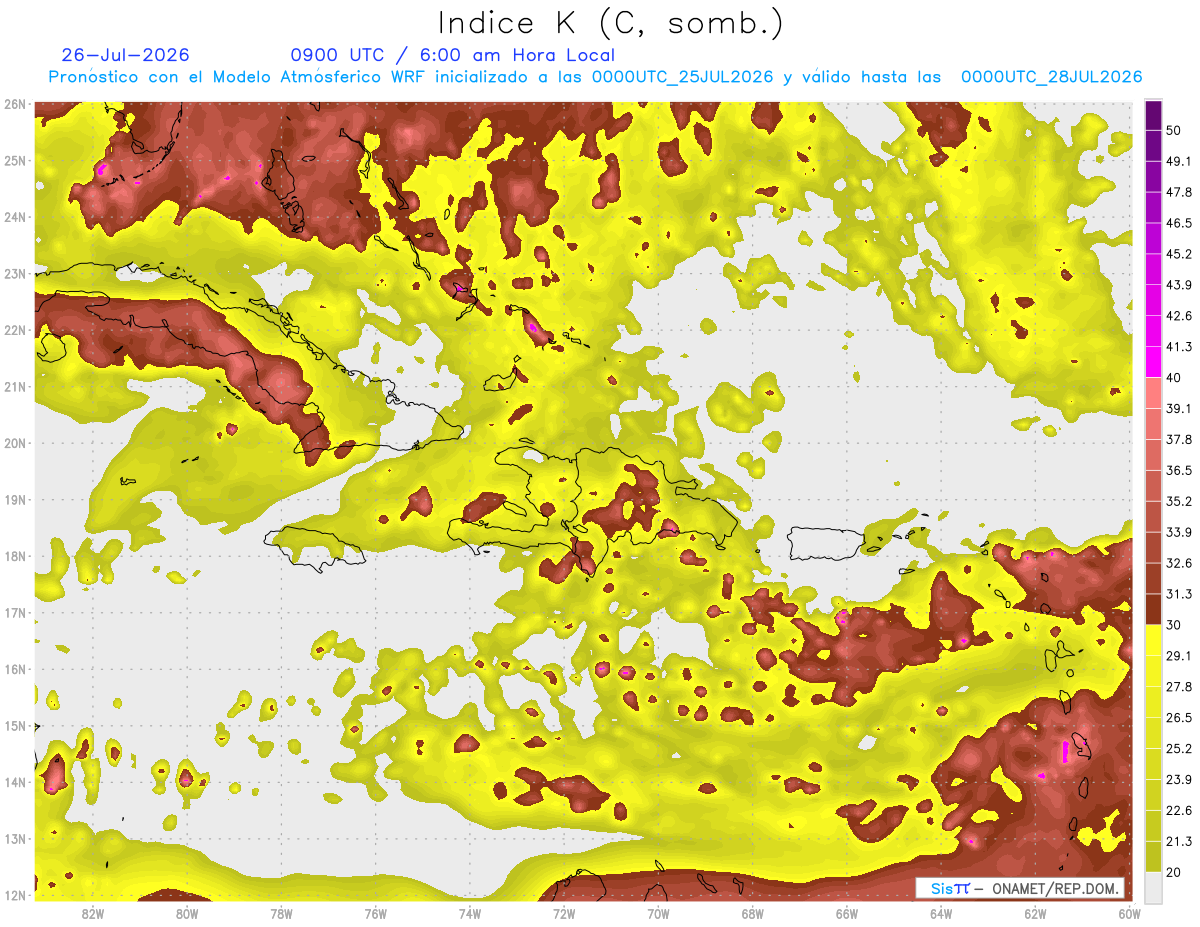This screenshot has width=1200, height=927.
Task: Click the longitude label '60W'
Action: point(1130,913)
